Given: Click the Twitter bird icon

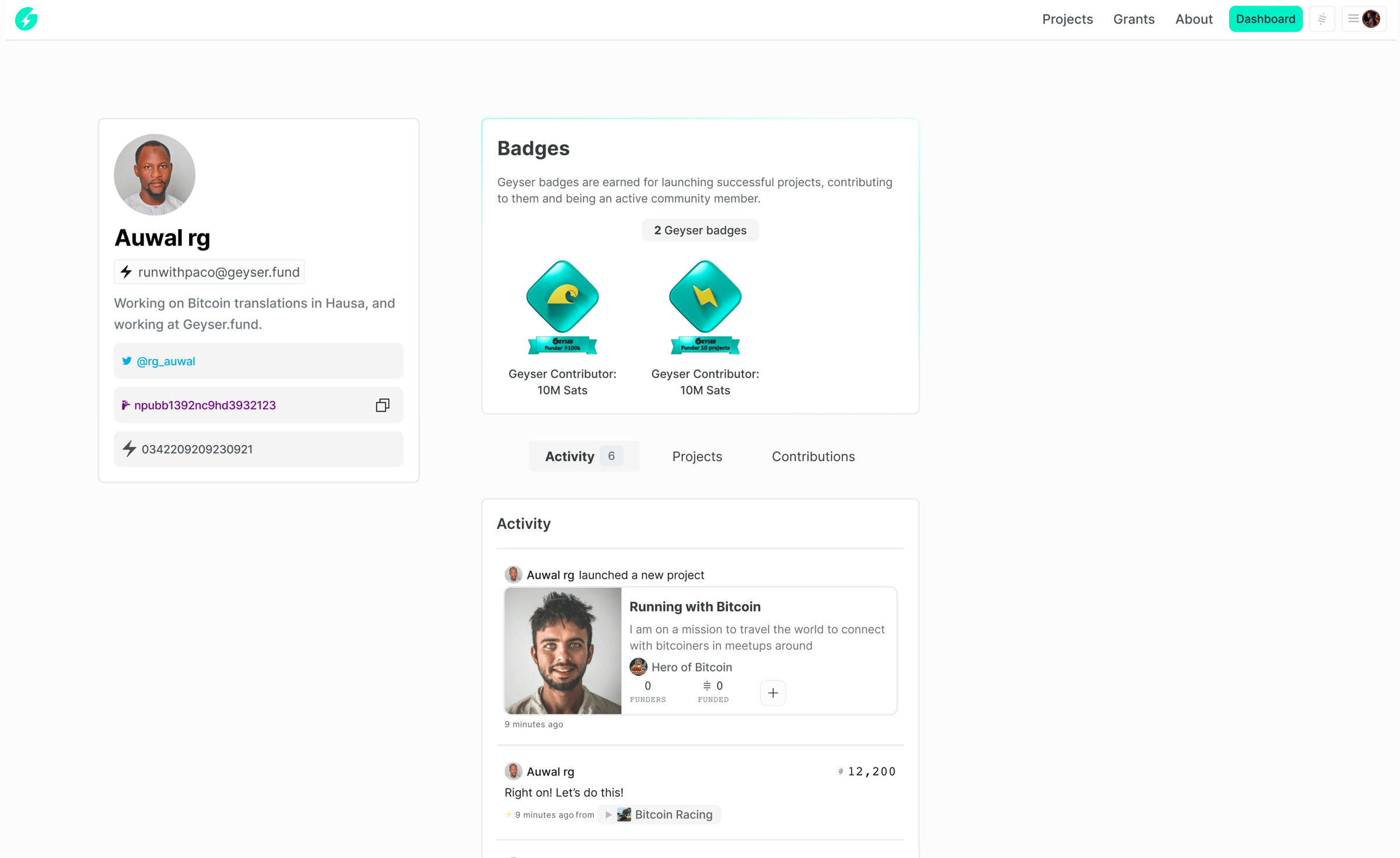Looking at the screenshot, I should (127, 361).
